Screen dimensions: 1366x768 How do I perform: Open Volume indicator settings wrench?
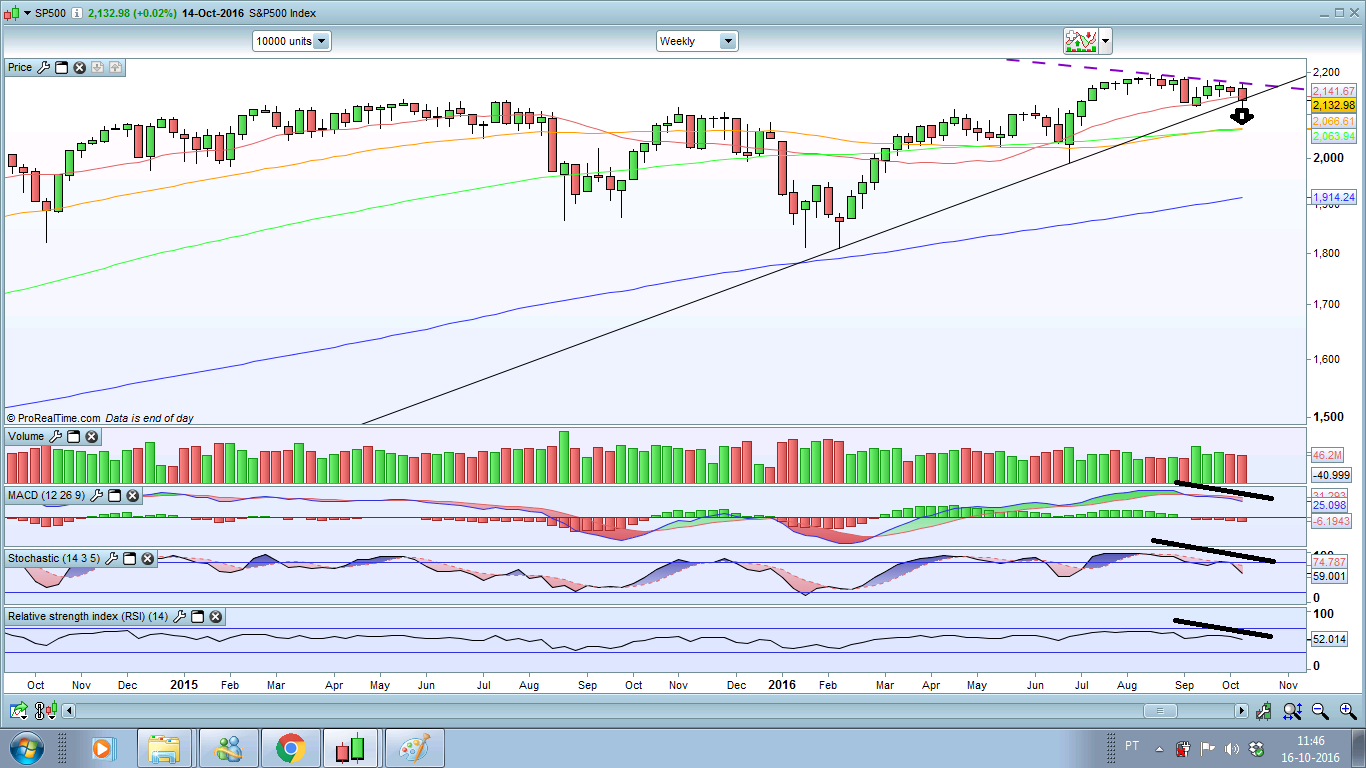pyautogui.click(x=55, y=437)
